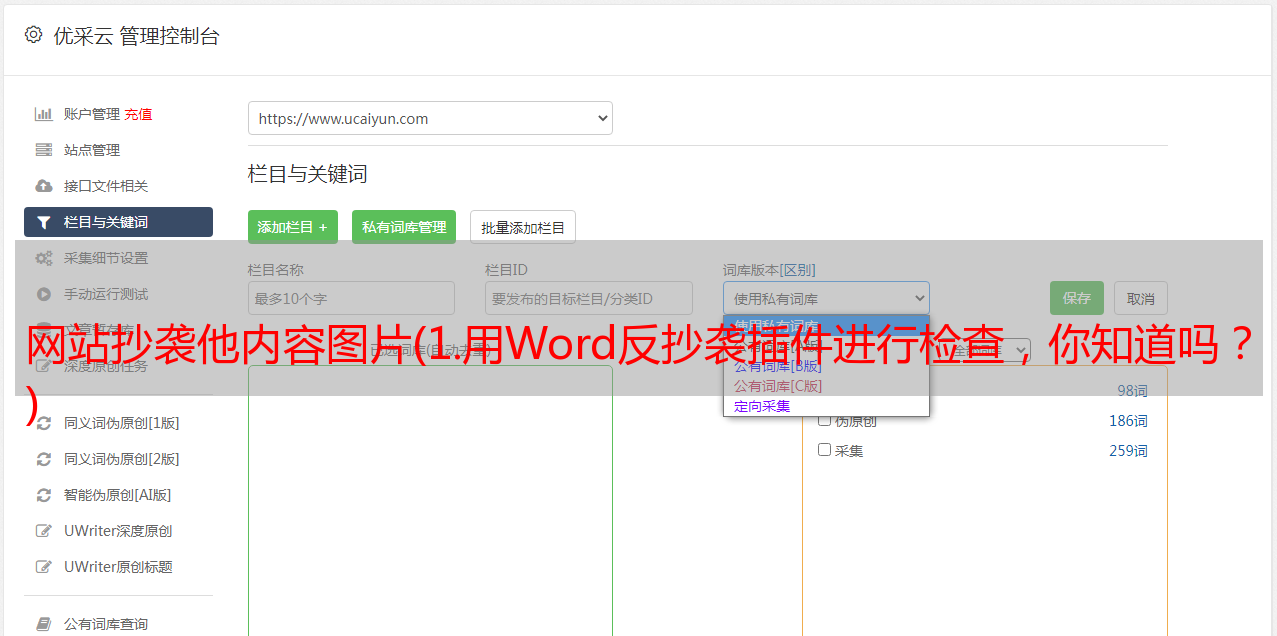The image size is (1277, 636).
Task: Click the red 充值 recharge link
Action: pos(138,114)
